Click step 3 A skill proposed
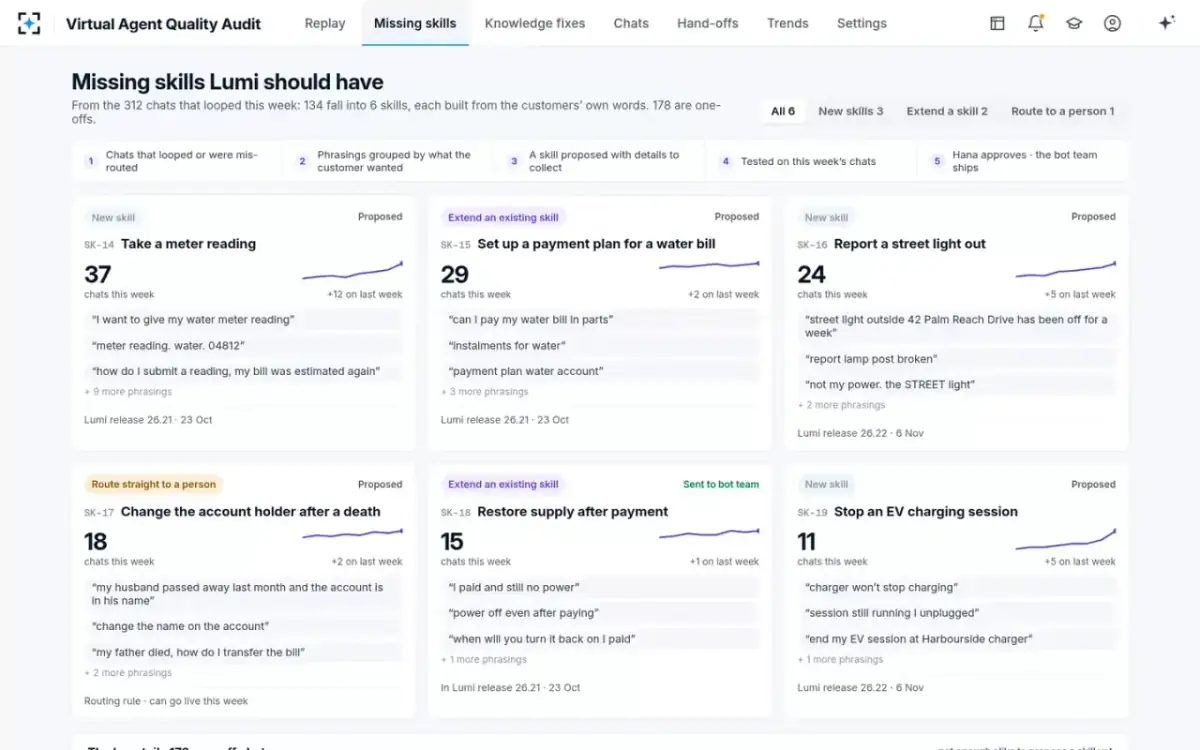 pos(600,161)
